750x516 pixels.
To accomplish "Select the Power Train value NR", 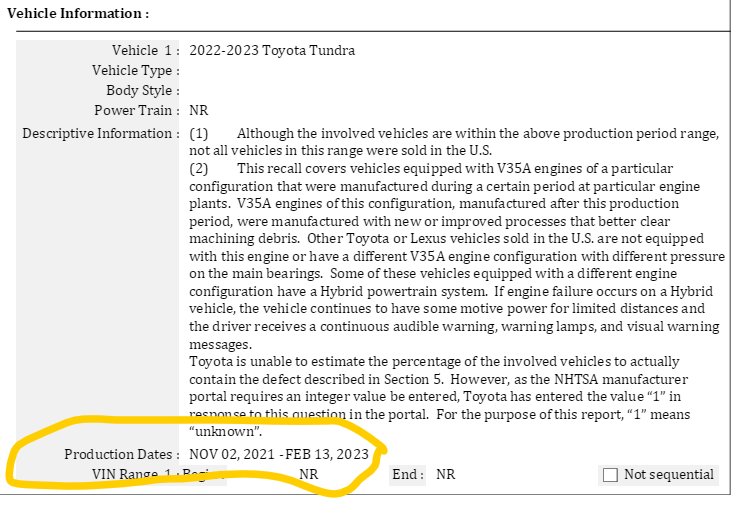I will (x=199, y=110).
